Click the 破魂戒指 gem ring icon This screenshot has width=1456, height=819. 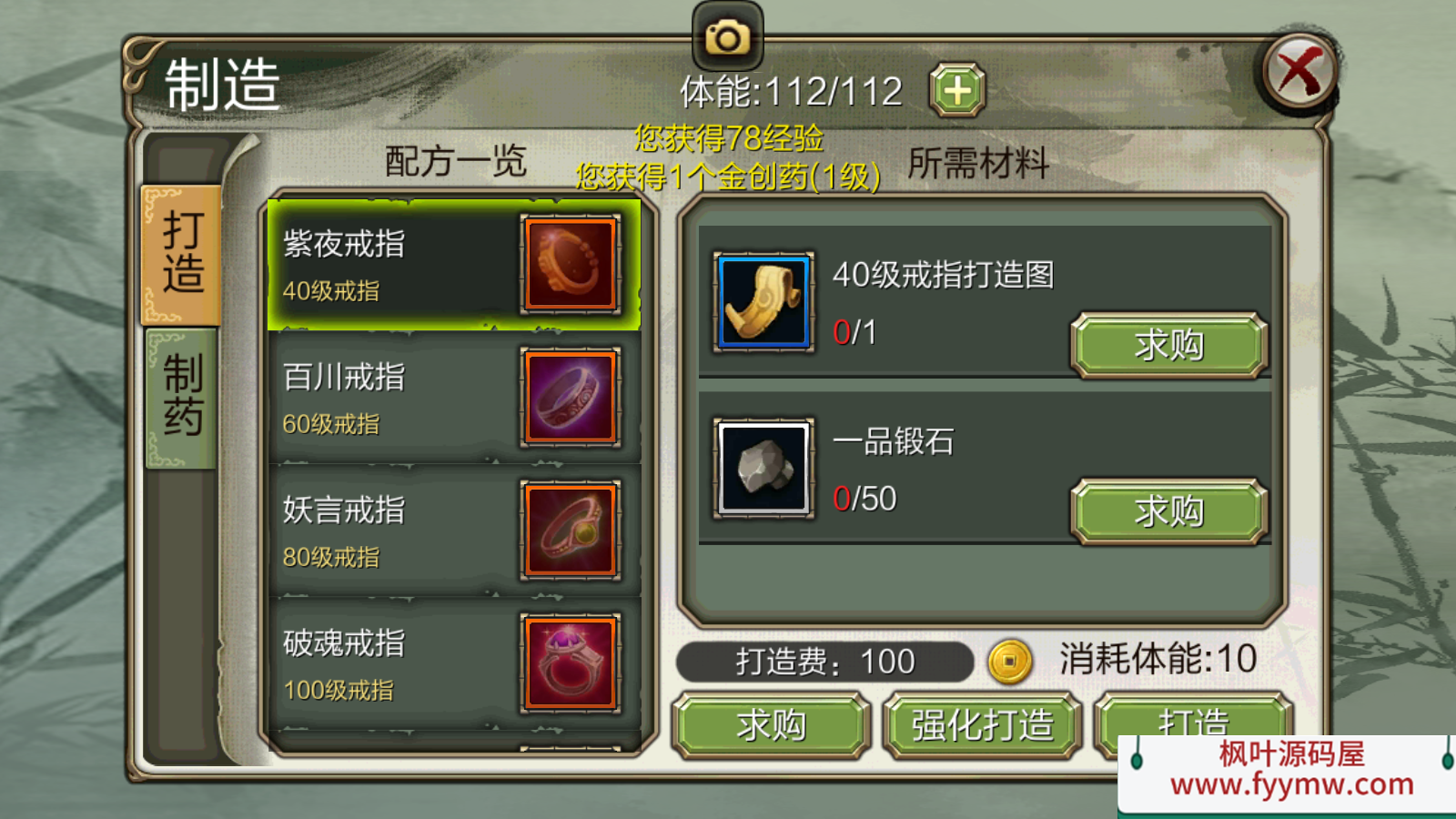[x=571, y=663]
